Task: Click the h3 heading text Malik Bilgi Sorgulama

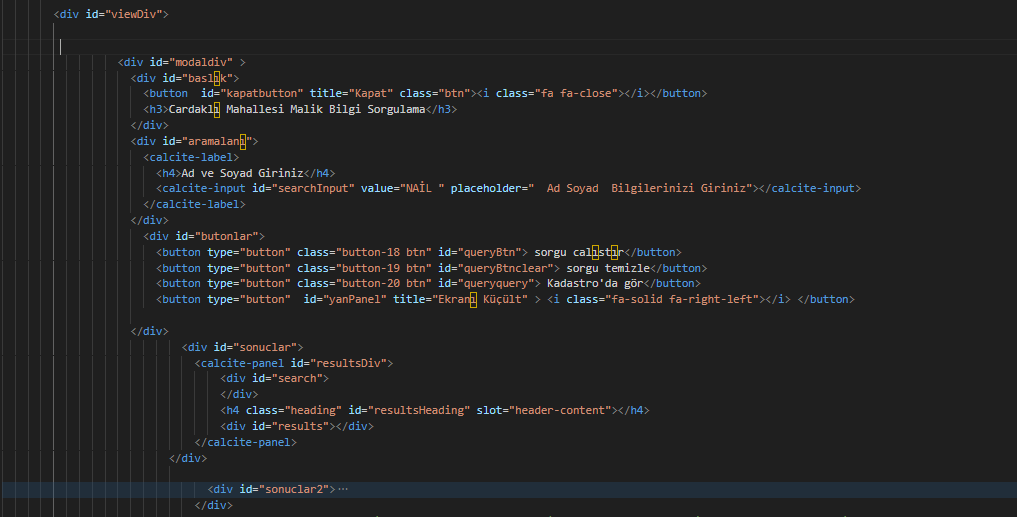Action: point(340,109)
